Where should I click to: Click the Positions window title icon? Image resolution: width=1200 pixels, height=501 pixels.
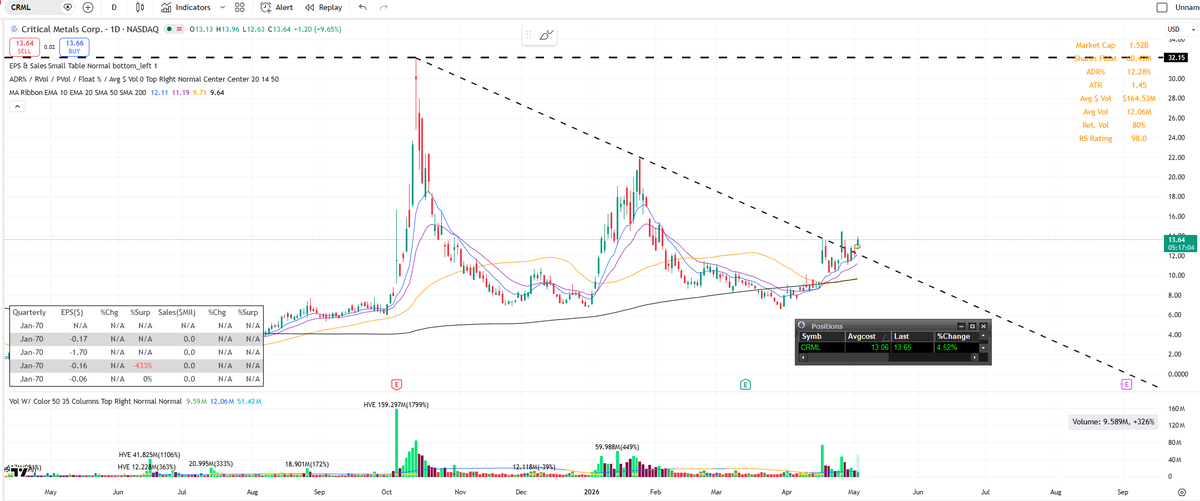click(x=802, y=326)
